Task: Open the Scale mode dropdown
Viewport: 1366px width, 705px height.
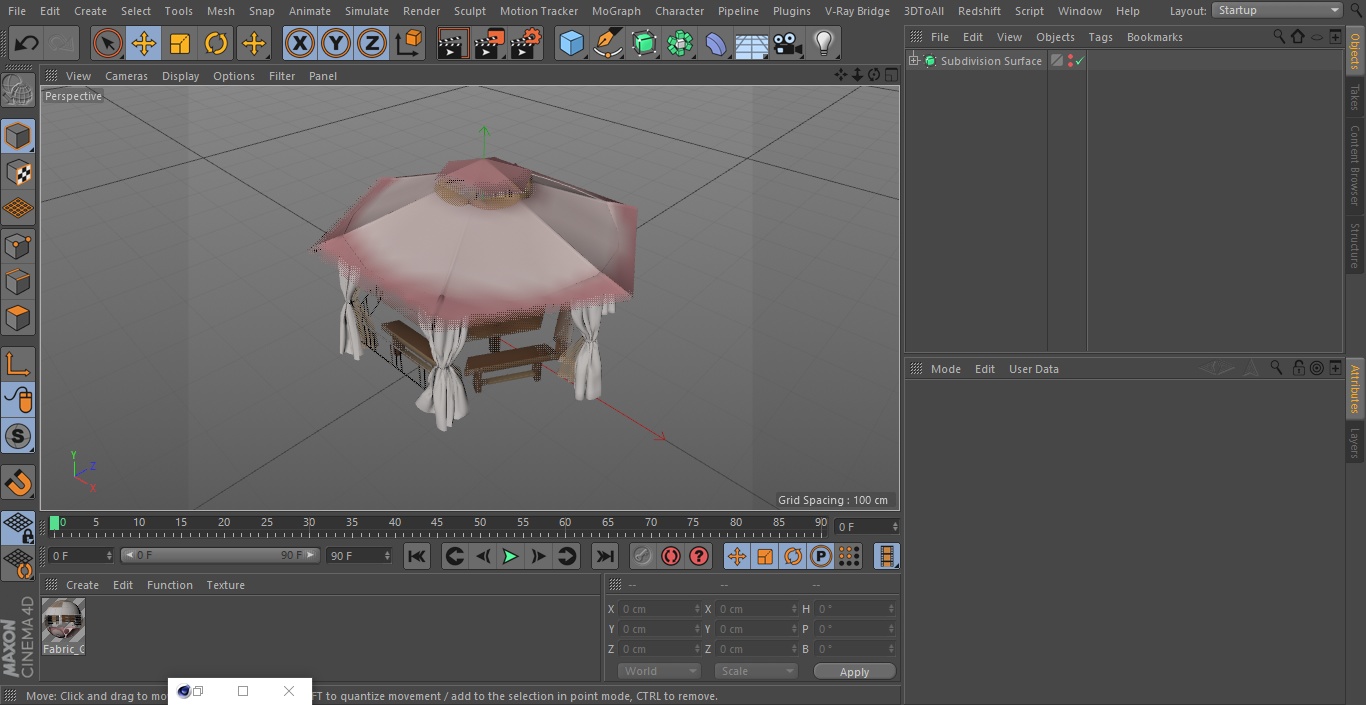Action: point(756,671)
